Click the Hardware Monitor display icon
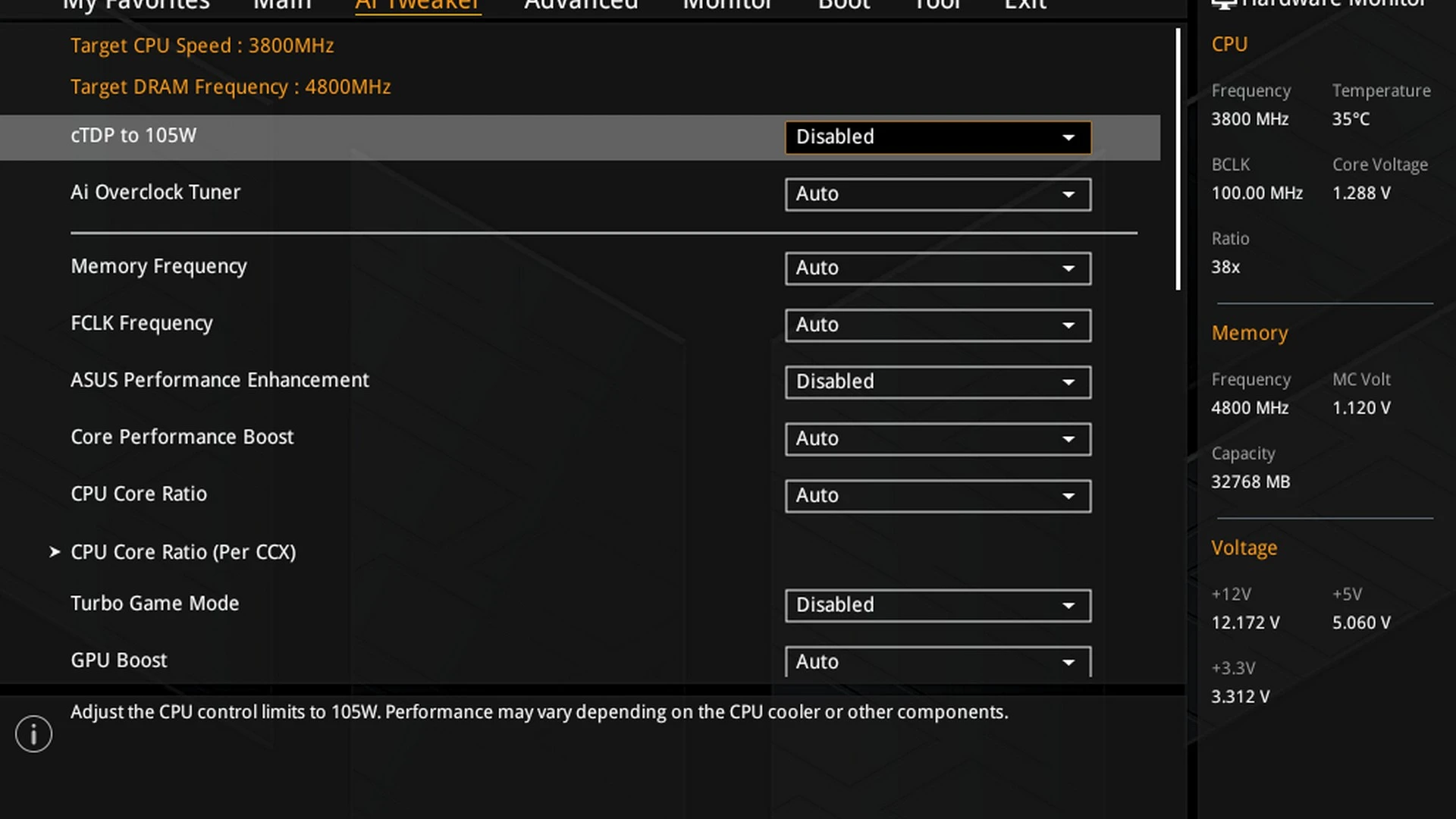This screenshot has height=819, width=1456. pos(1223,4)
